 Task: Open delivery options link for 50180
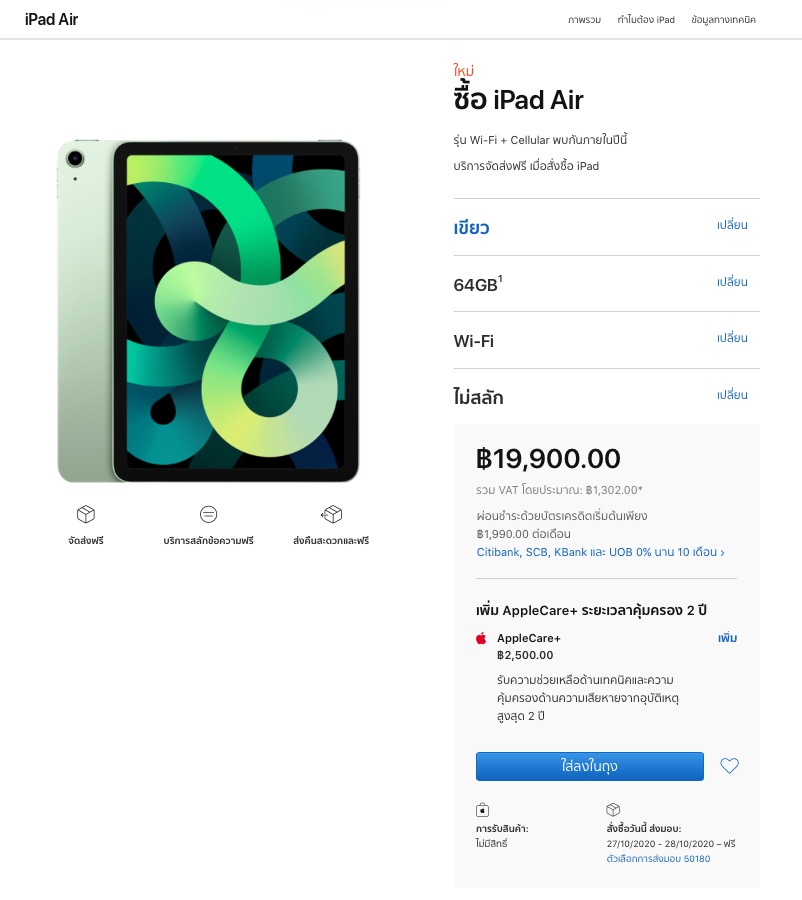tap(658, 859)
